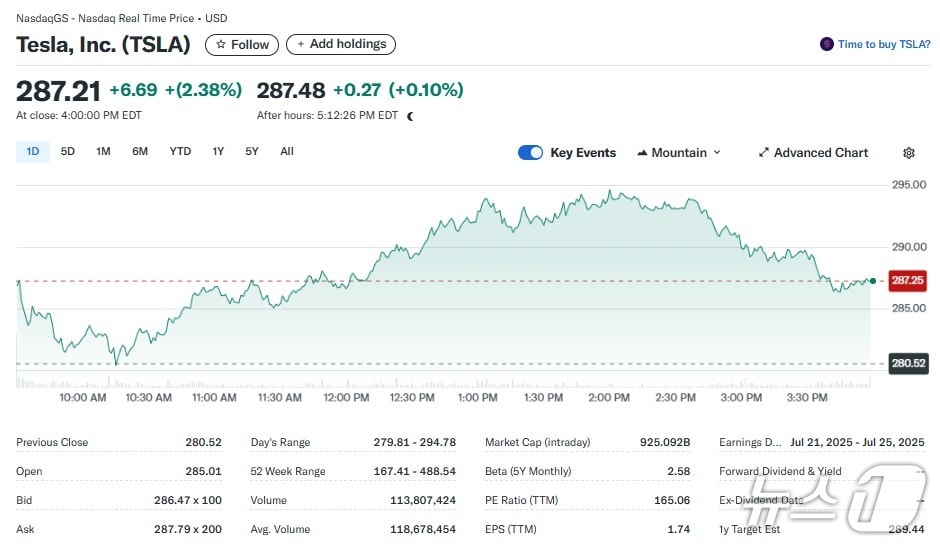Expand the Mountain chart style dropdown
The width and height of the screenshot is (940, 546).
click(716, 153)
